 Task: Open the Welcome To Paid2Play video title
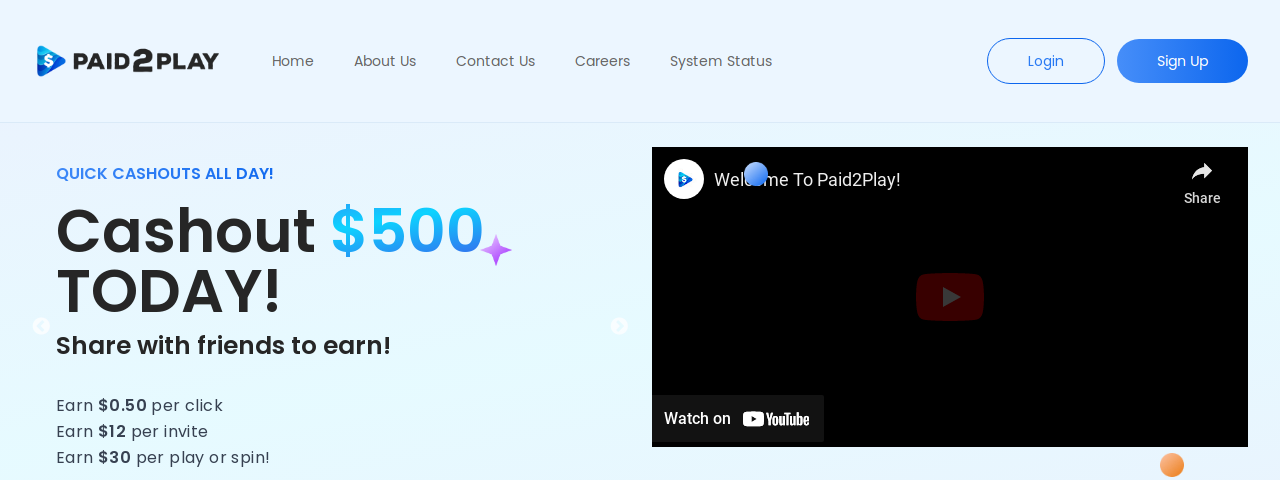pos(807,180)
